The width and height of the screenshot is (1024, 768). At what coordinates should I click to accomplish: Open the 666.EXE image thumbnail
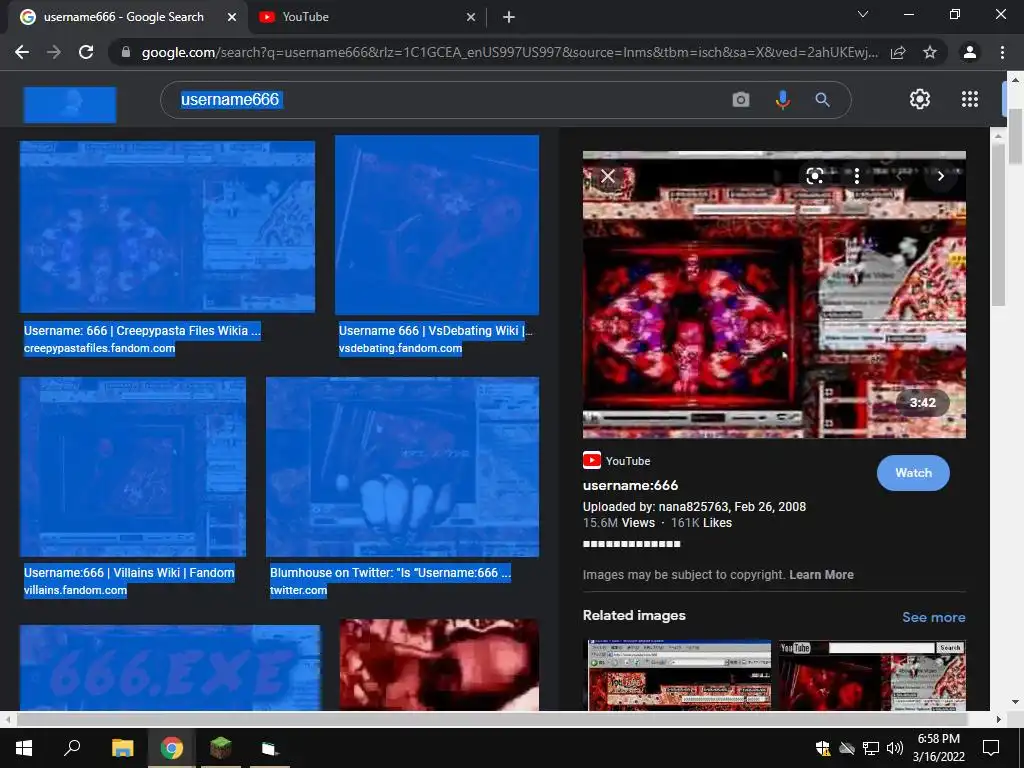point(170,667)
